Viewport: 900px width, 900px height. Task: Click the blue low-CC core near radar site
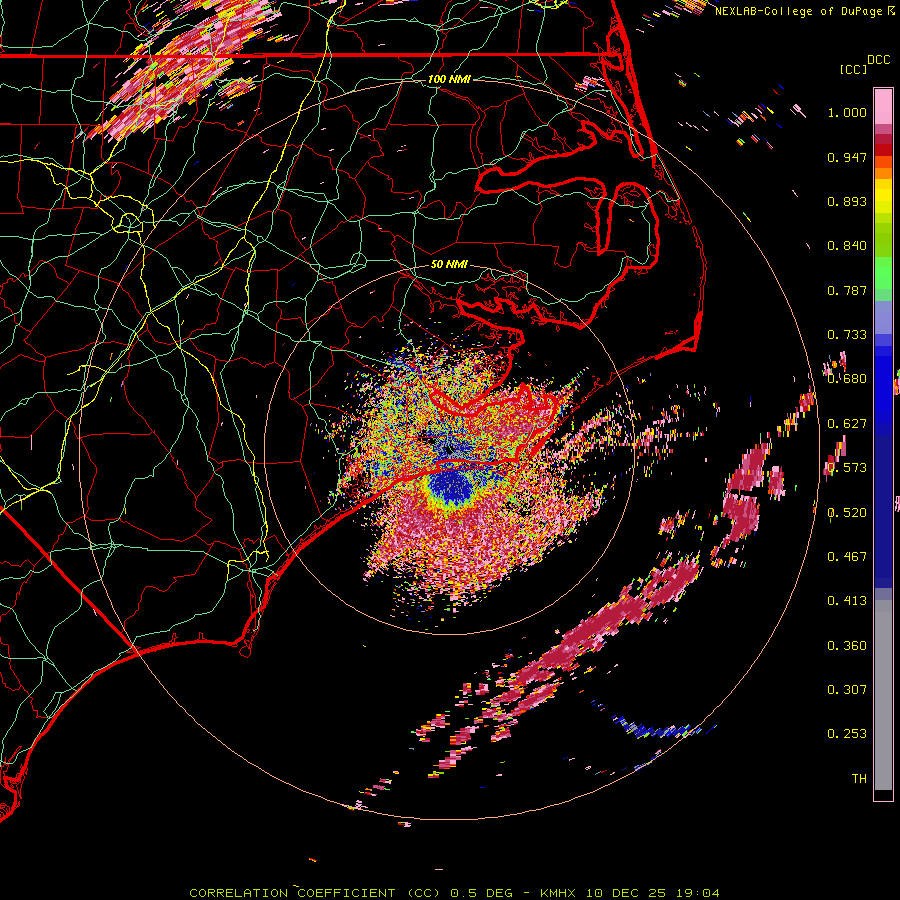[450, 486]
